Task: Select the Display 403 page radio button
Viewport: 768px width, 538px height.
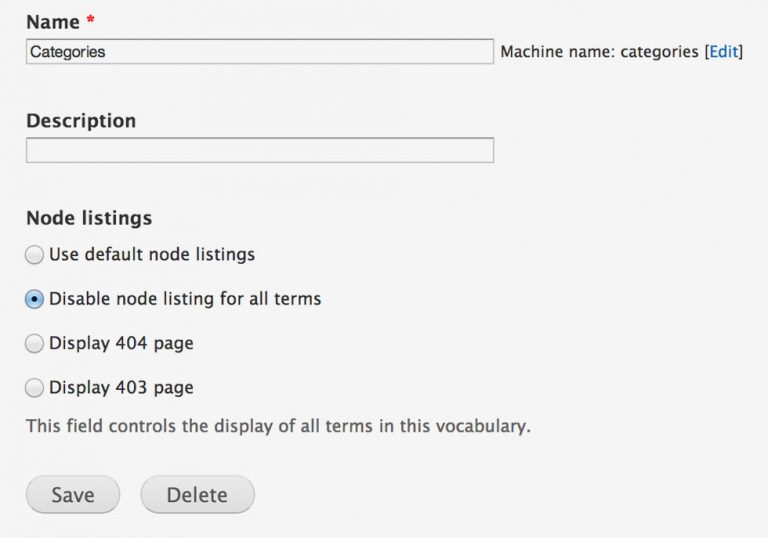Action: point(35,387)
